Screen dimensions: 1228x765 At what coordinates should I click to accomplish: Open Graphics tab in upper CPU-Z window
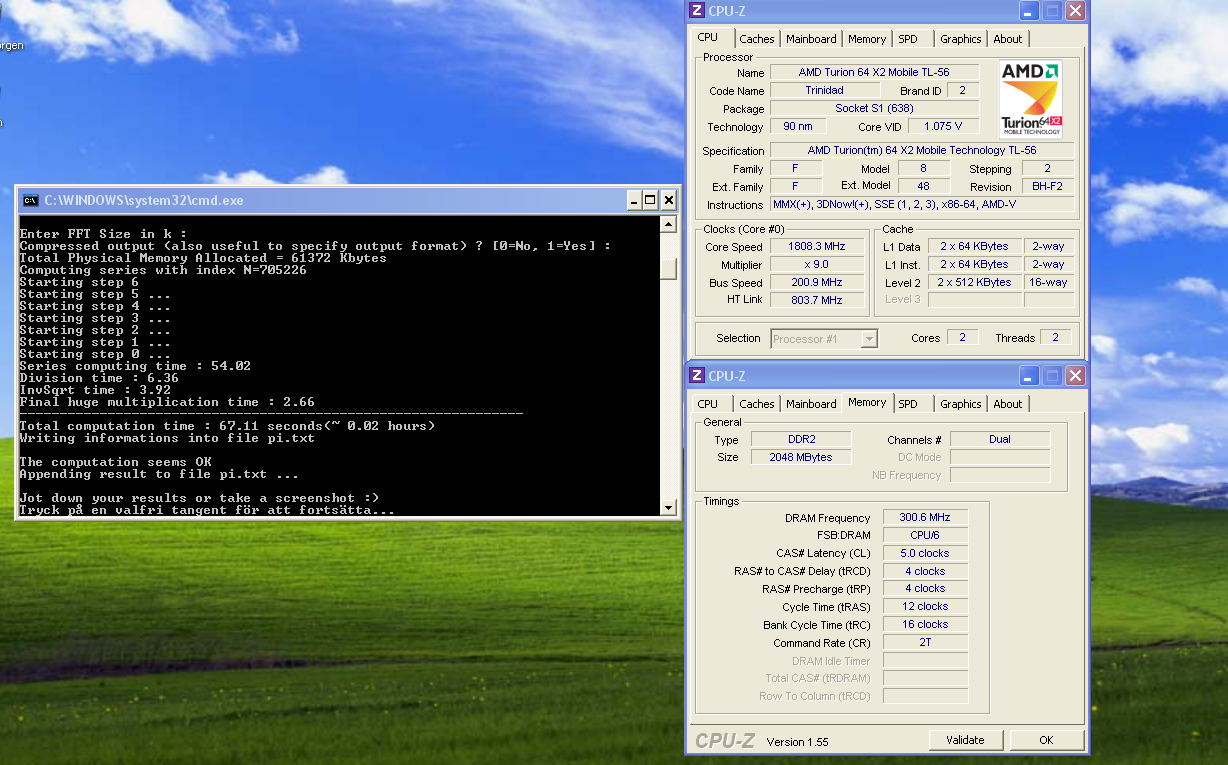[x=961, y=39]
